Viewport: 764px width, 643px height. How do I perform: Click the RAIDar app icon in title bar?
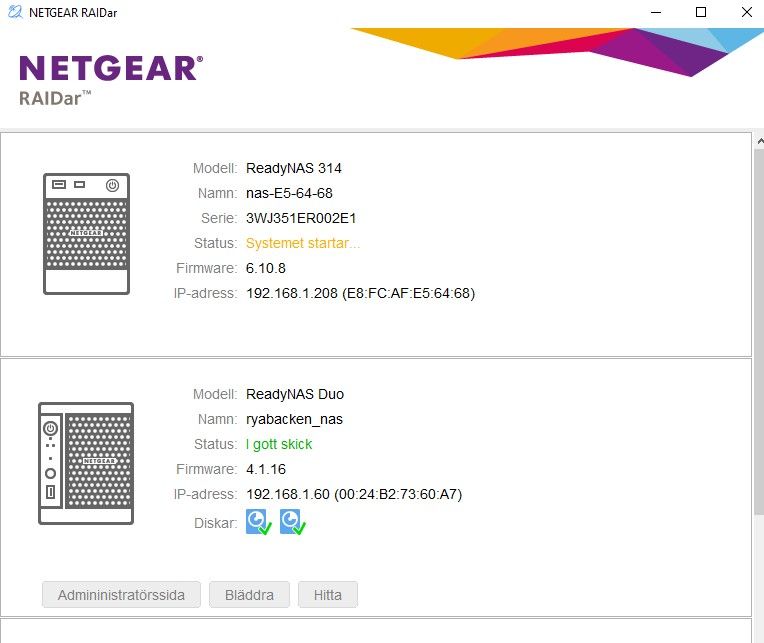coord(15,12)
